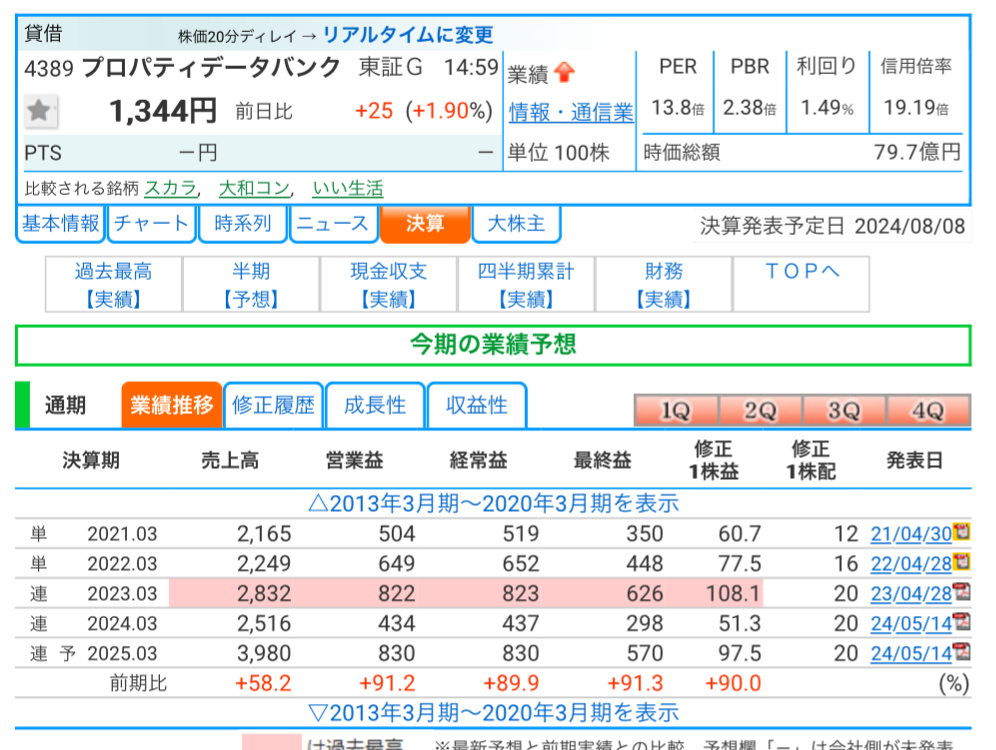Click the 営業益 column header
This screenshot has height=750, width=996.
(354, 460)
